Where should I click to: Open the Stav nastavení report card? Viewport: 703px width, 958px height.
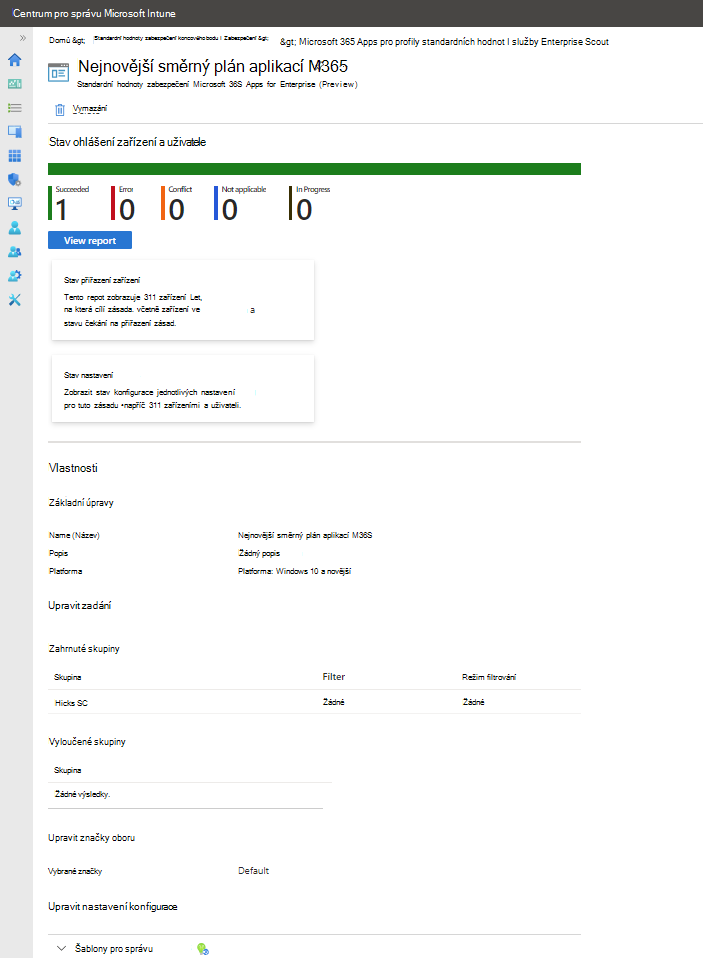pos(183,389)
